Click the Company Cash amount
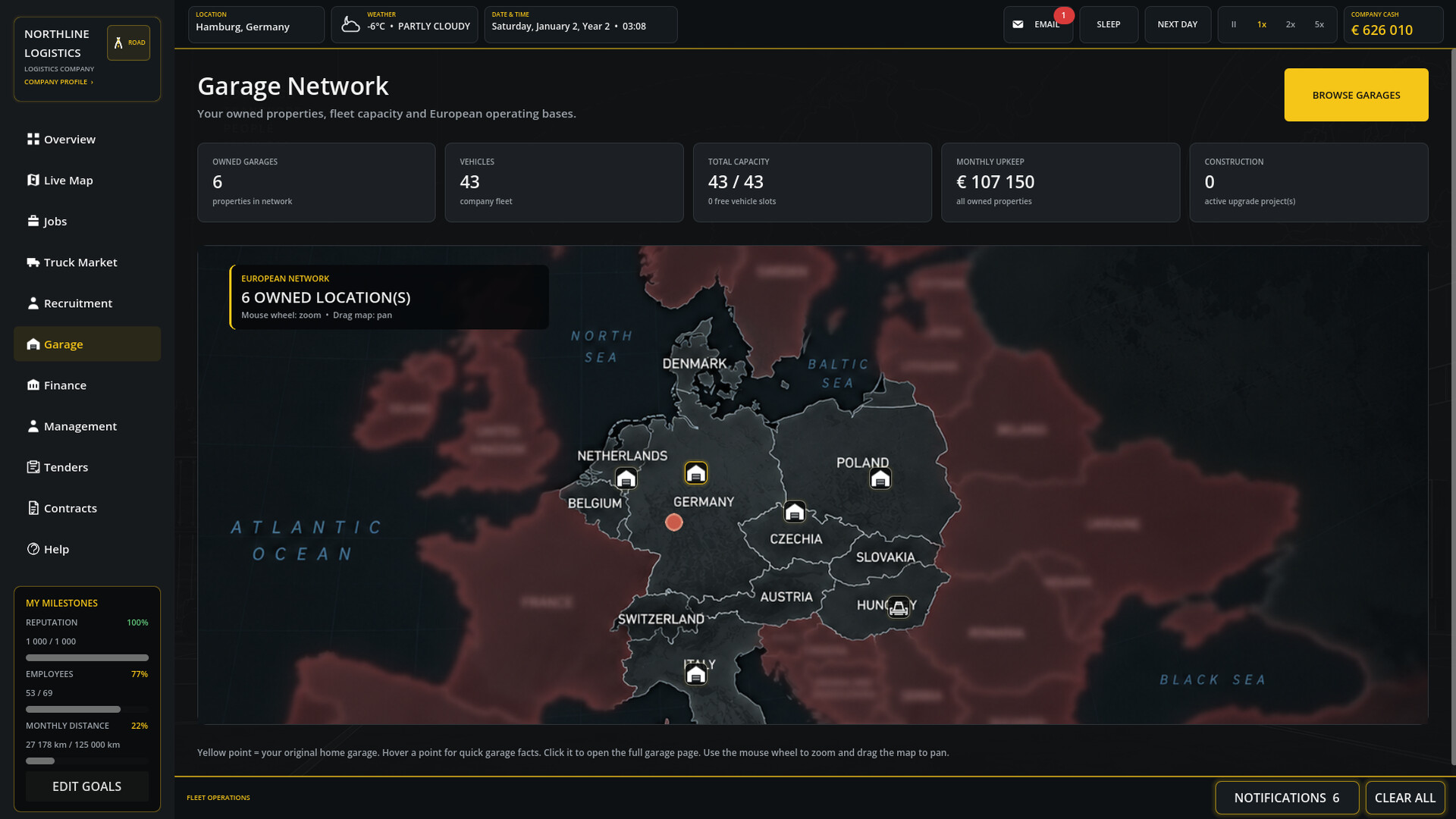The image size is (1456, 819). tap(1382, 30)
